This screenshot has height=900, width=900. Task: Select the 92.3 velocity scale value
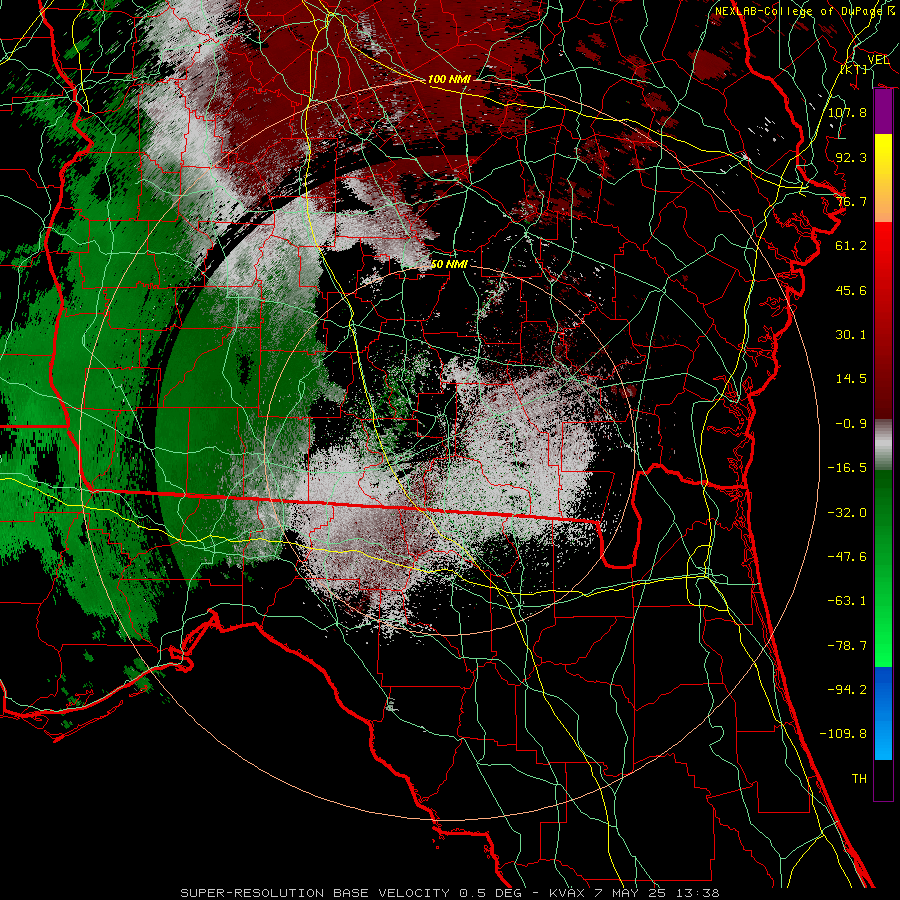click(851, 157)
